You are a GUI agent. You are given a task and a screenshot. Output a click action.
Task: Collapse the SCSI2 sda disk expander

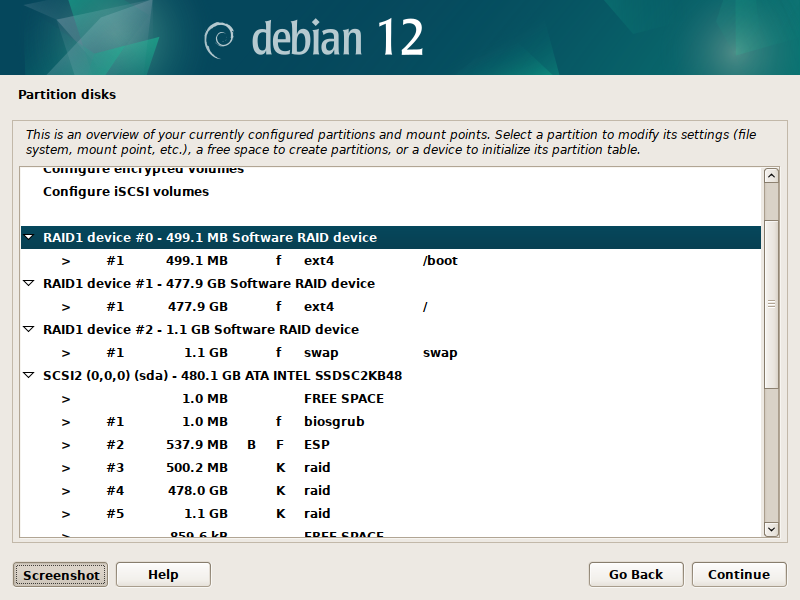[28, 376]
